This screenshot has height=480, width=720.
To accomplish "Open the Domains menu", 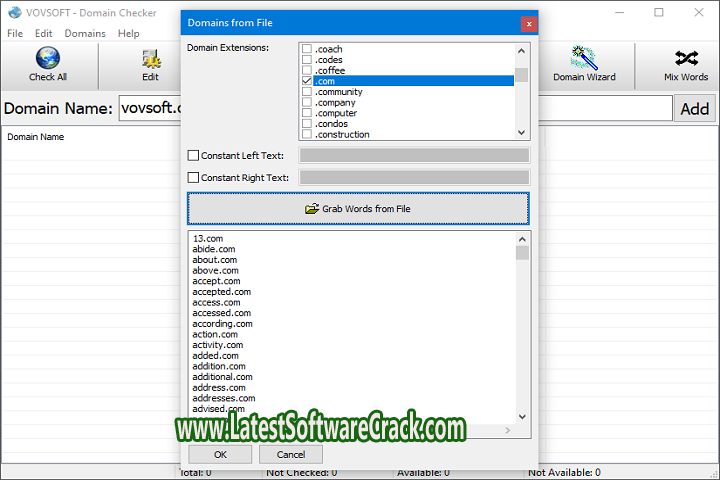I will tap(85, 33).
